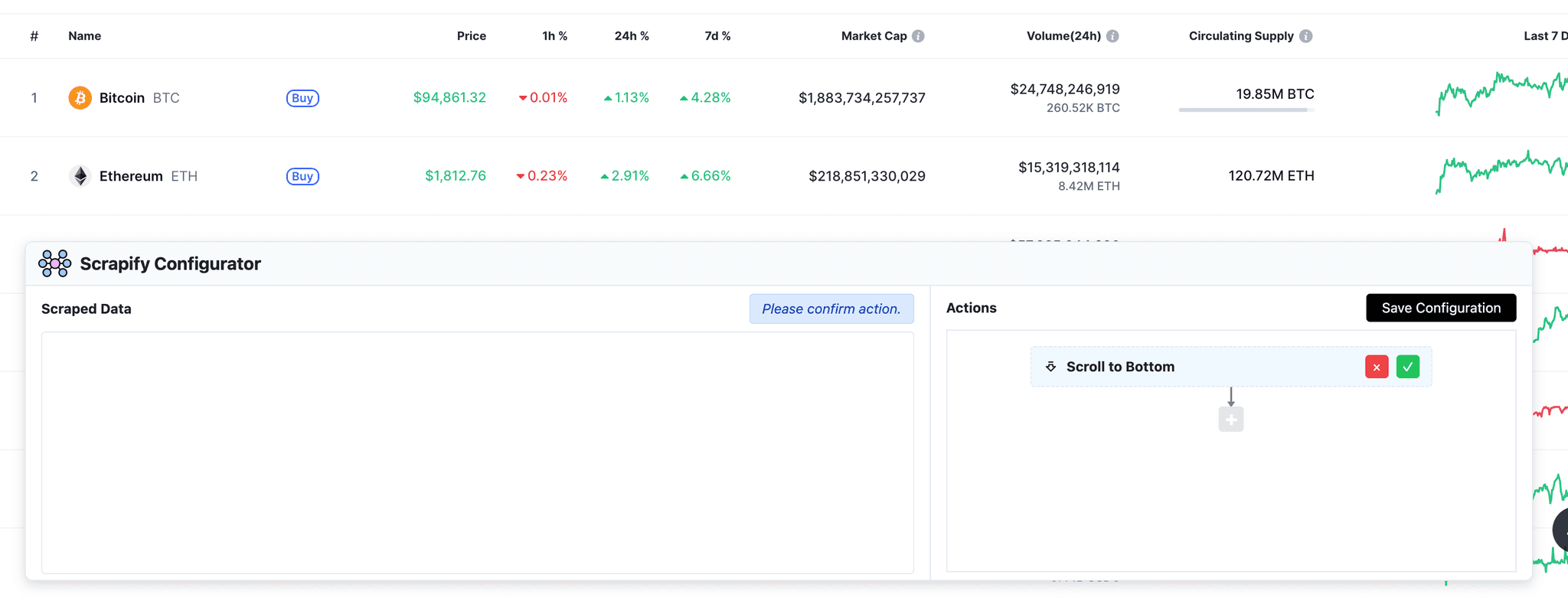Open the Ethereum coin name link
The height and width of the screenshot is (601, 1568).
(131, 176)
